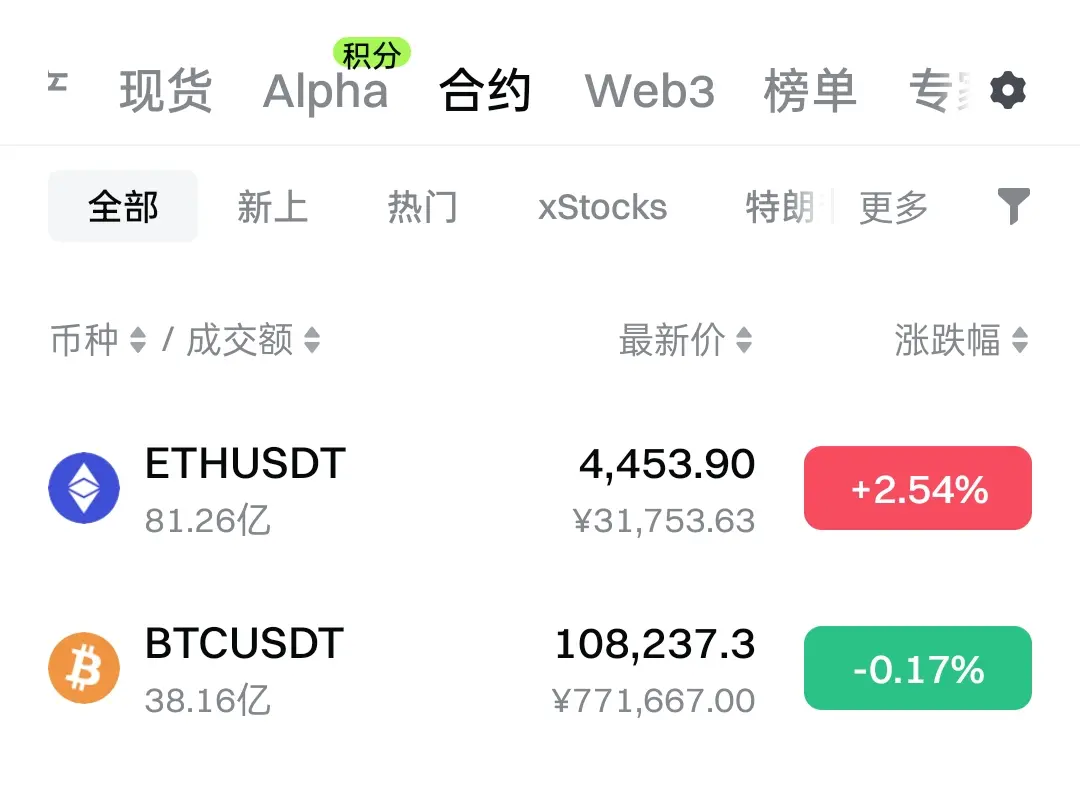This screenshot has height=788, width=1080.
Task: Choose the xStocks category
Action: 603,207
